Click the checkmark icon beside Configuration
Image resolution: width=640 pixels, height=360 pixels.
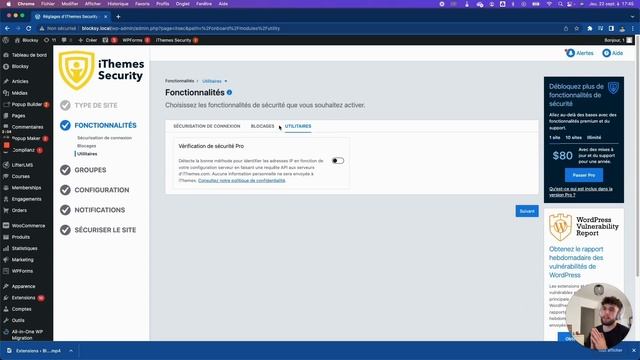(65, 190)
